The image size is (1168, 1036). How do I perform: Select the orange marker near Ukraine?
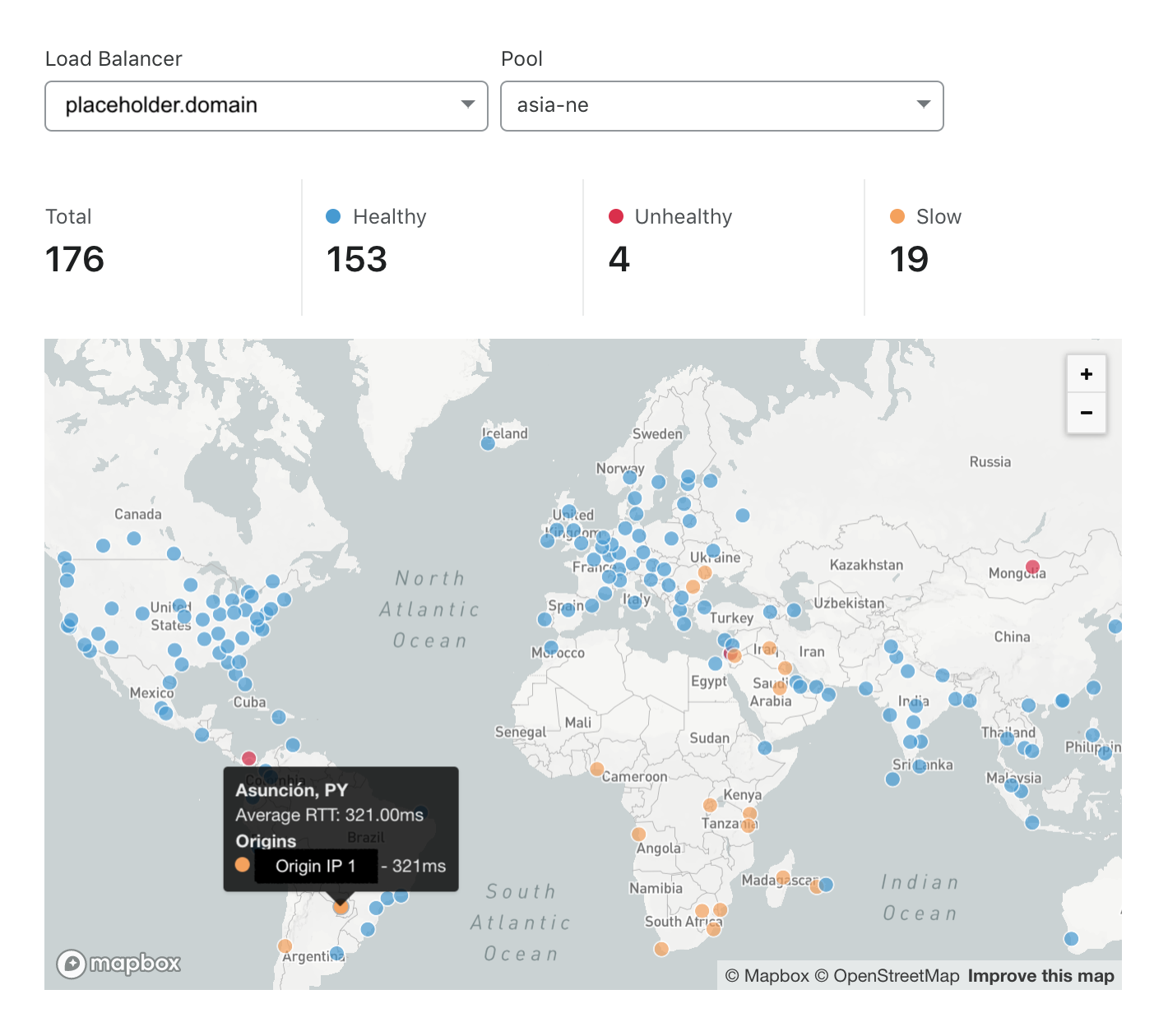(x=705, y=572)
